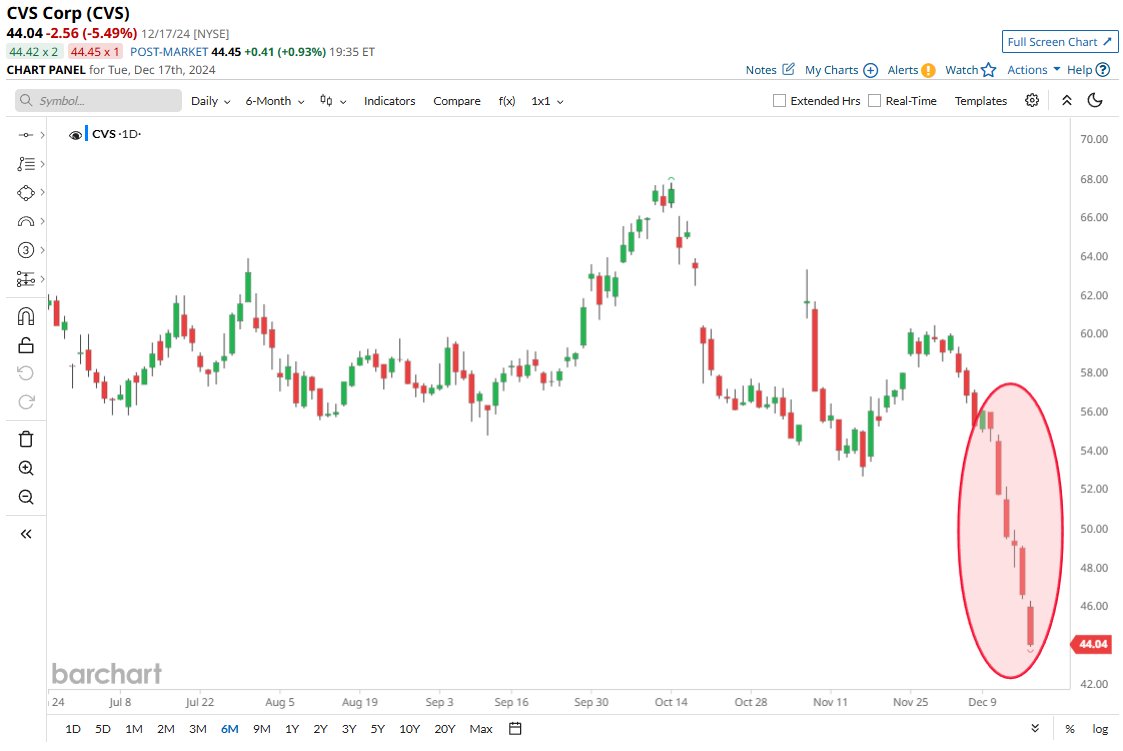Select the trend line drawing tool
The image size is (1123, 751).
coord(26,135)
